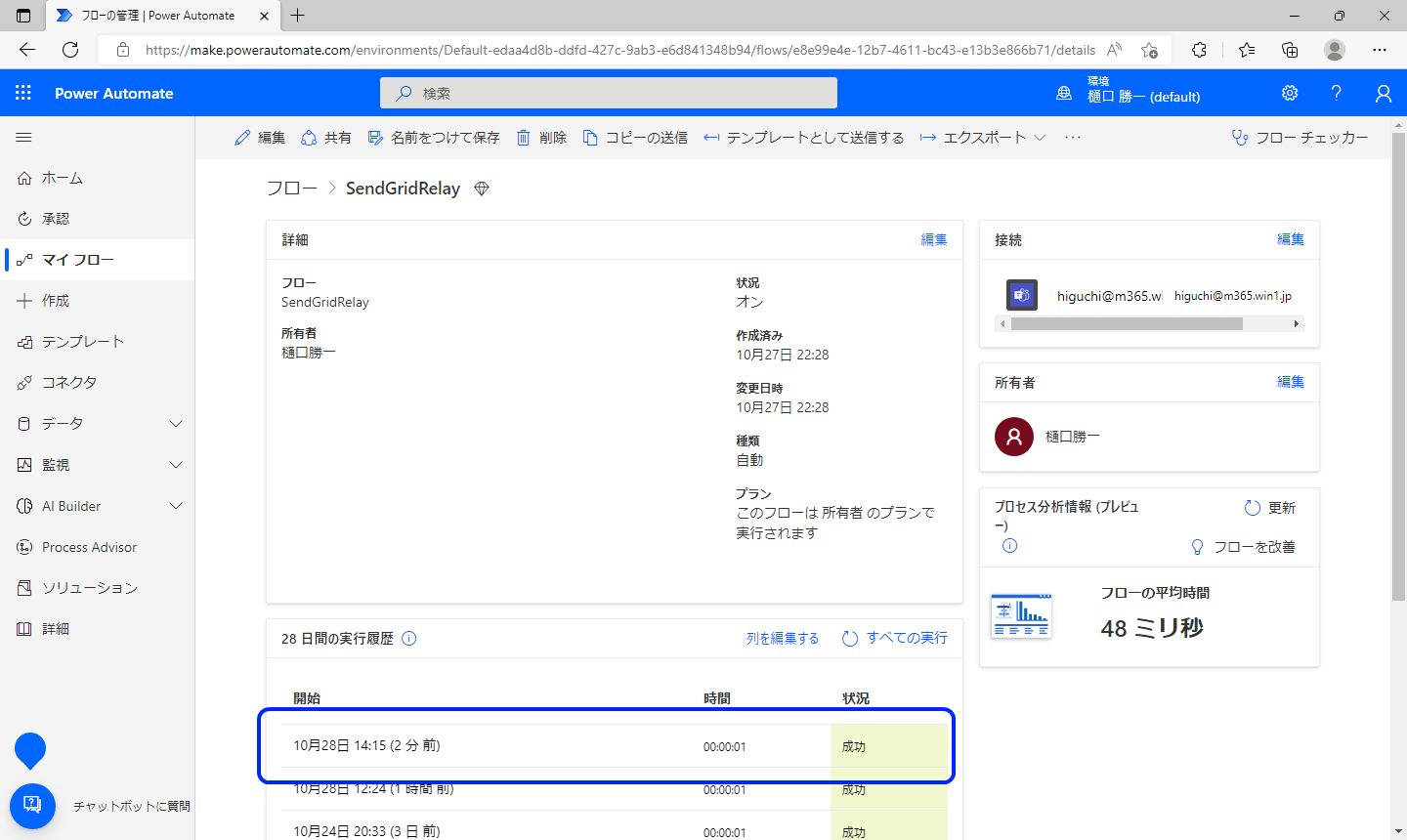Open コネクタ in sidebar

coord(98,383)
